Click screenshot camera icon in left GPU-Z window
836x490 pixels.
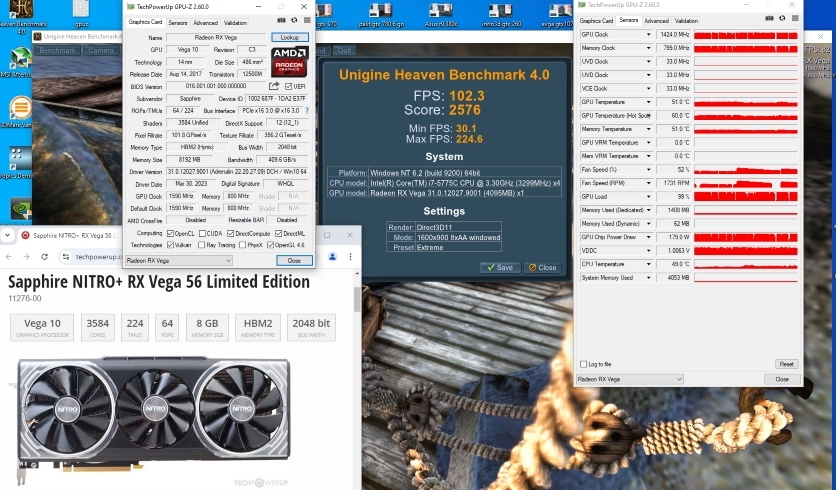pos(282,20)
